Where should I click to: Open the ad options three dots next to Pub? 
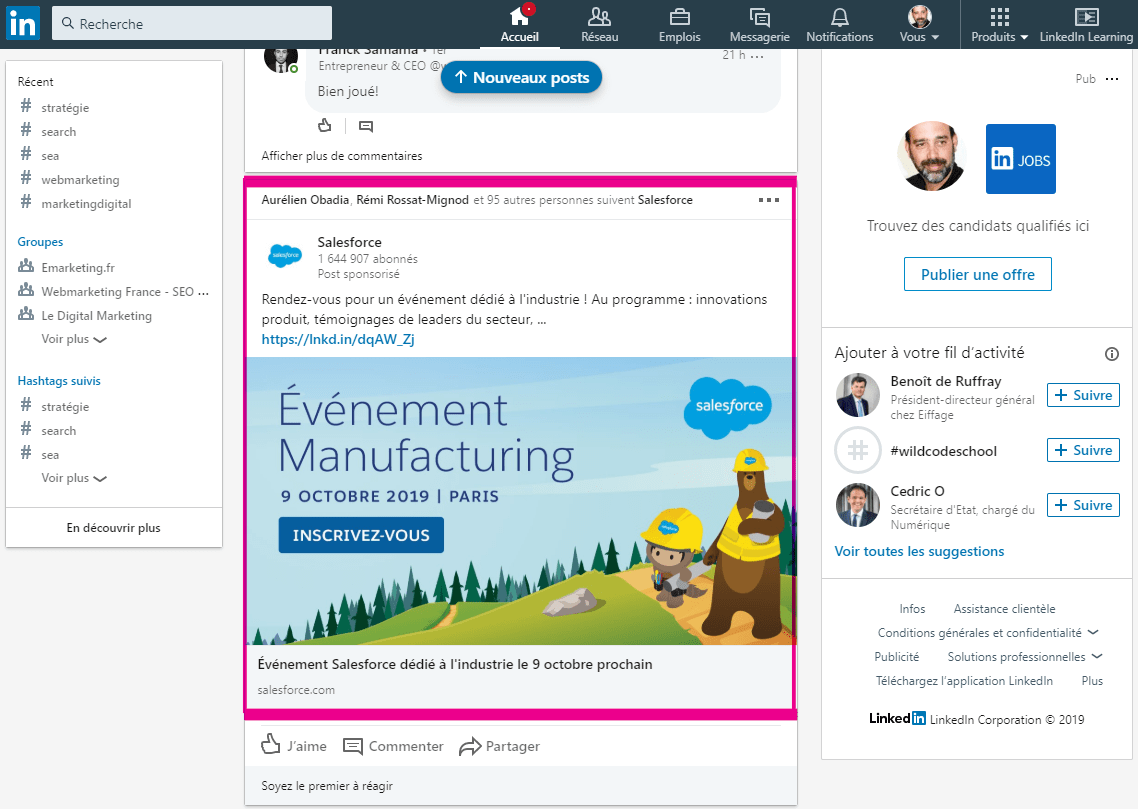click(1111, 79)
